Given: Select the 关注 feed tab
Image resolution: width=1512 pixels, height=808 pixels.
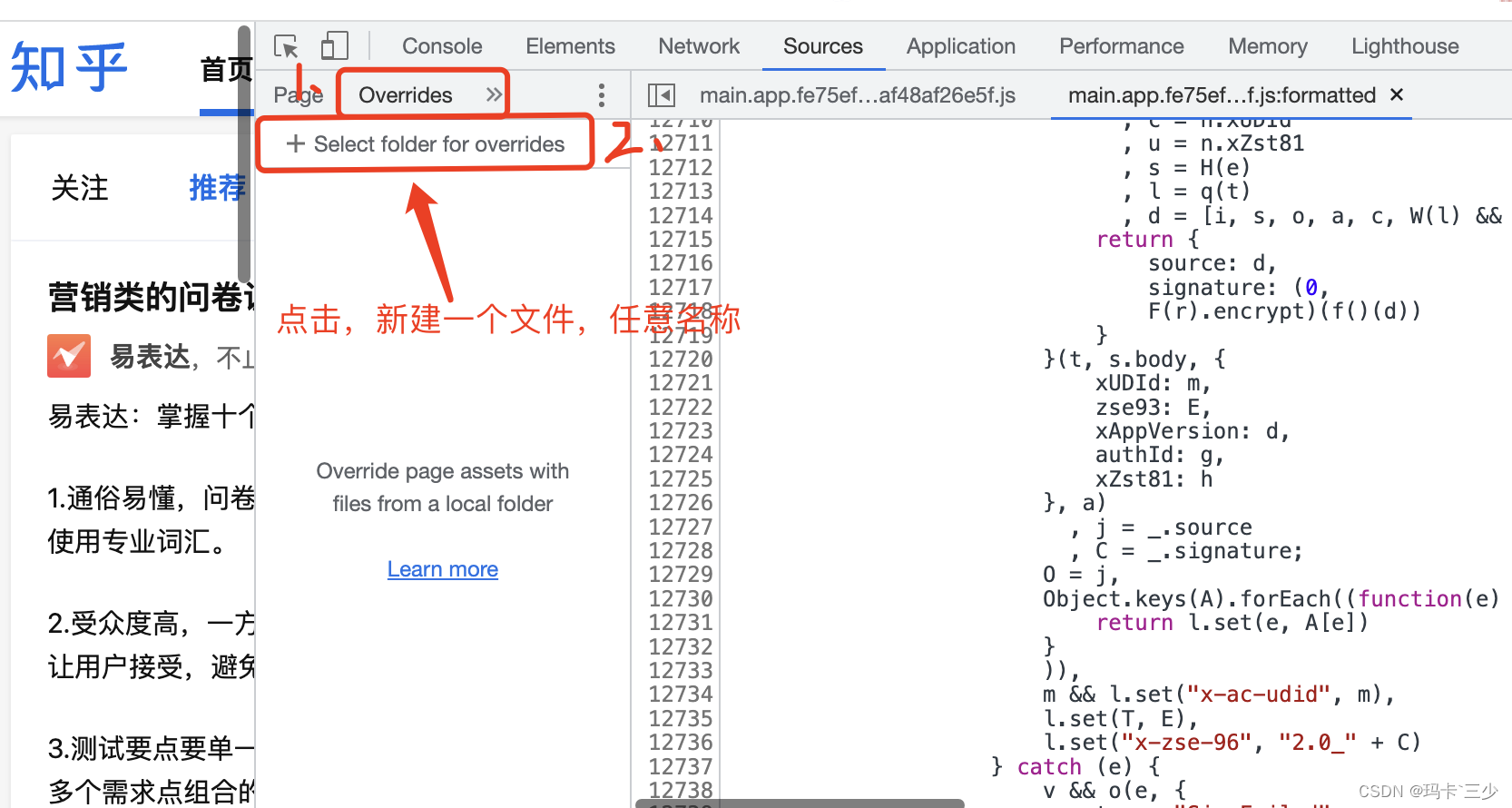Looking at the screenshot, I should coord(80,188).
